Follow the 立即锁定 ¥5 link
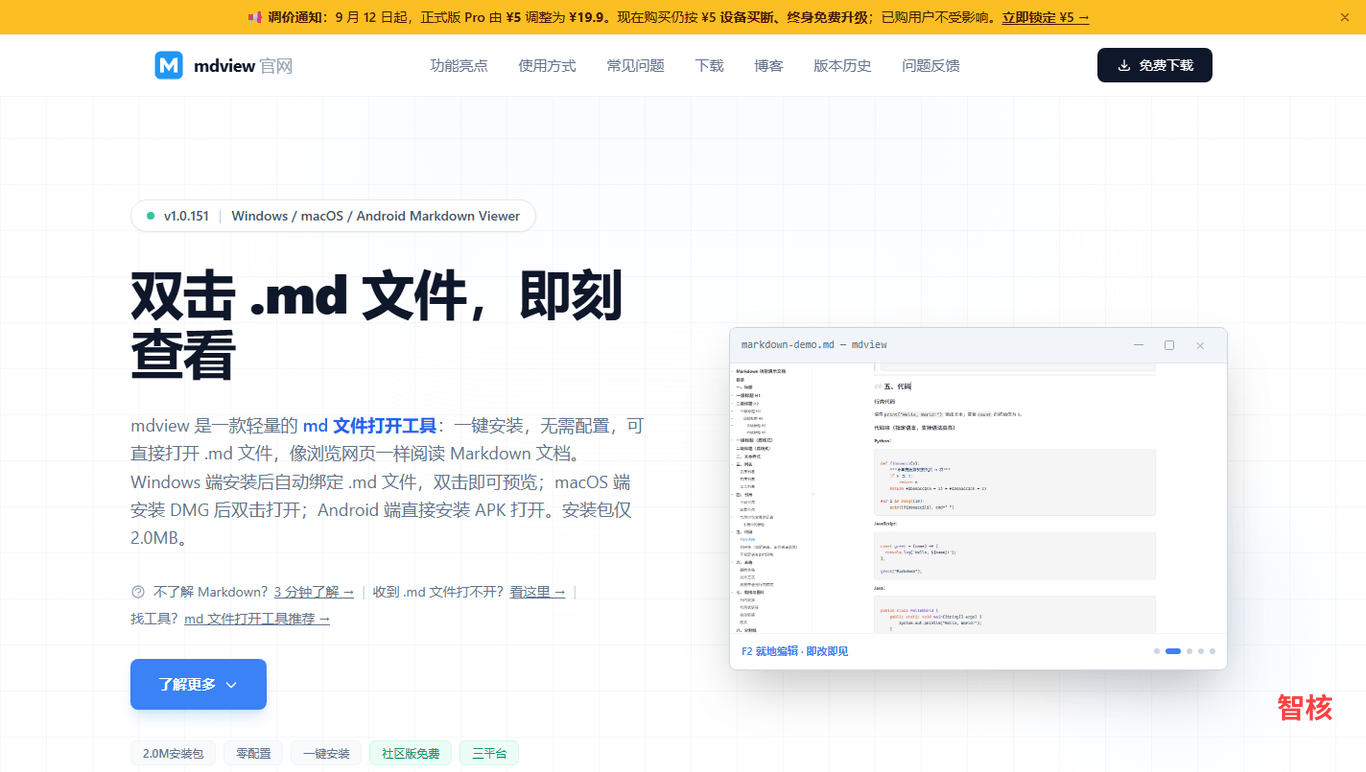Image resolution: width=1366 pixels, height=772 pixels. (1046, 17)
